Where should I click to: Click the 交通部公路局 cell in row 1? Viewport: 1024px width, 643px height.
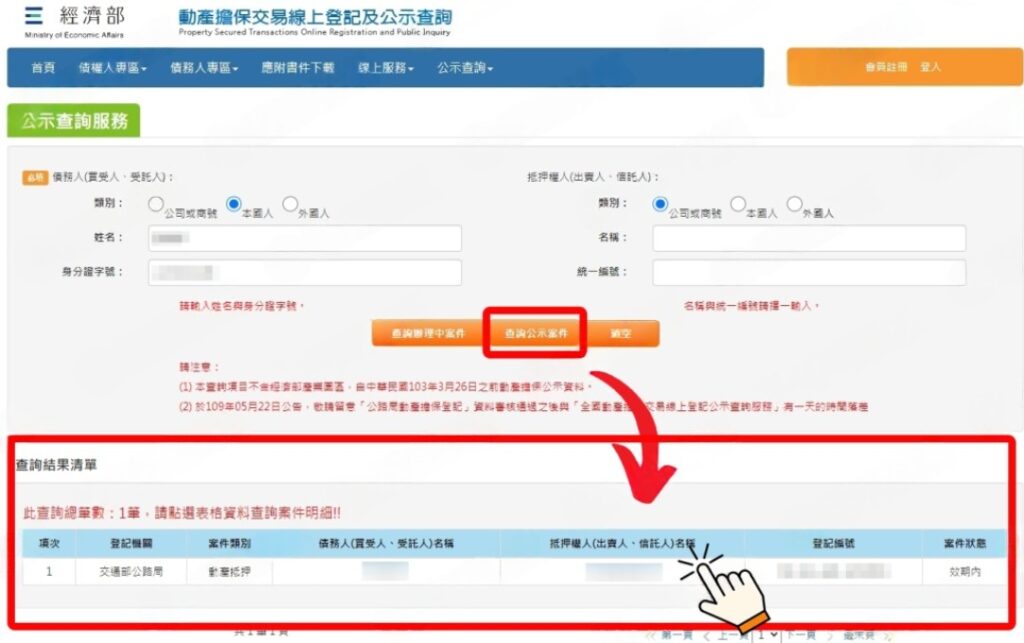coord(131,571)
